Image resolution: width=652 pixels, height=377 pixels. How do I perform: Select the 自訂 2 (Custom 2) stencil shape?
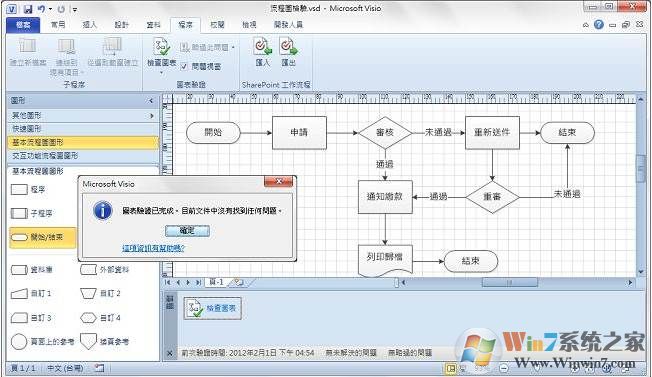(101, 293)
